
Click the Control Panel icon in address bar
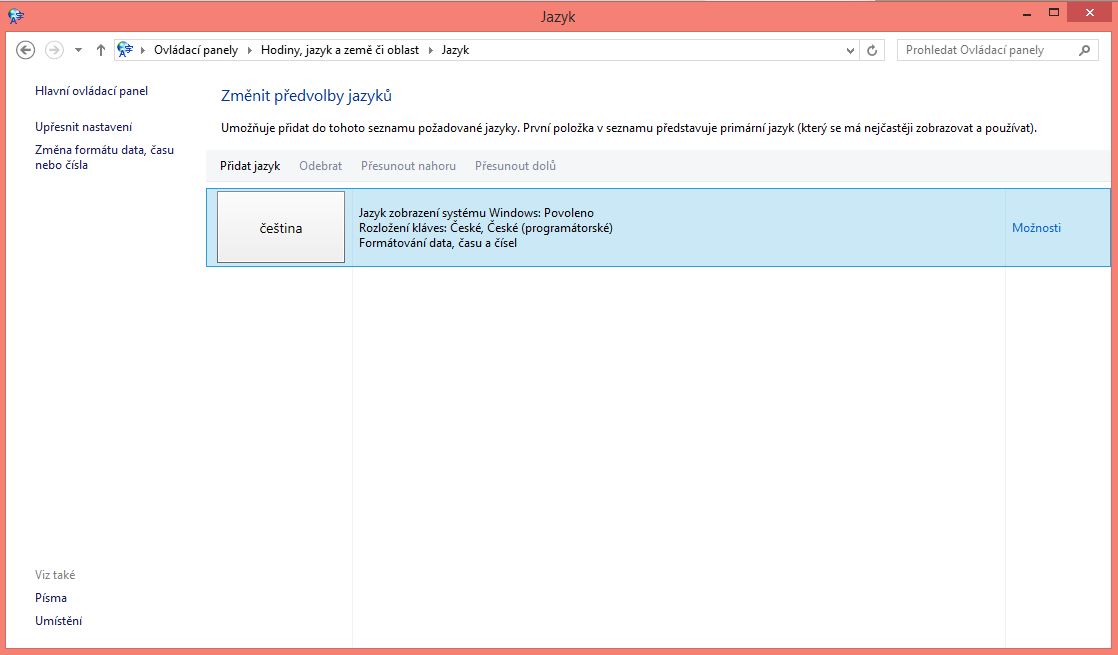pos(125,50)
